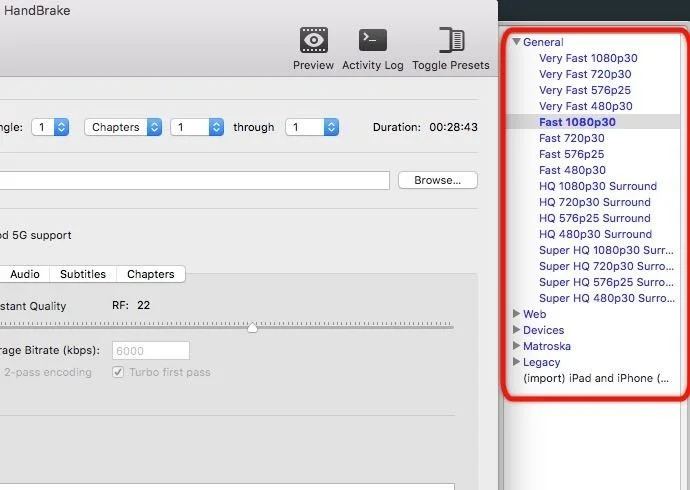The height and width of the screenshot is (490, 690).
Task: Open the end chapter dropdown after through
Action: click(x=312, y=127)
